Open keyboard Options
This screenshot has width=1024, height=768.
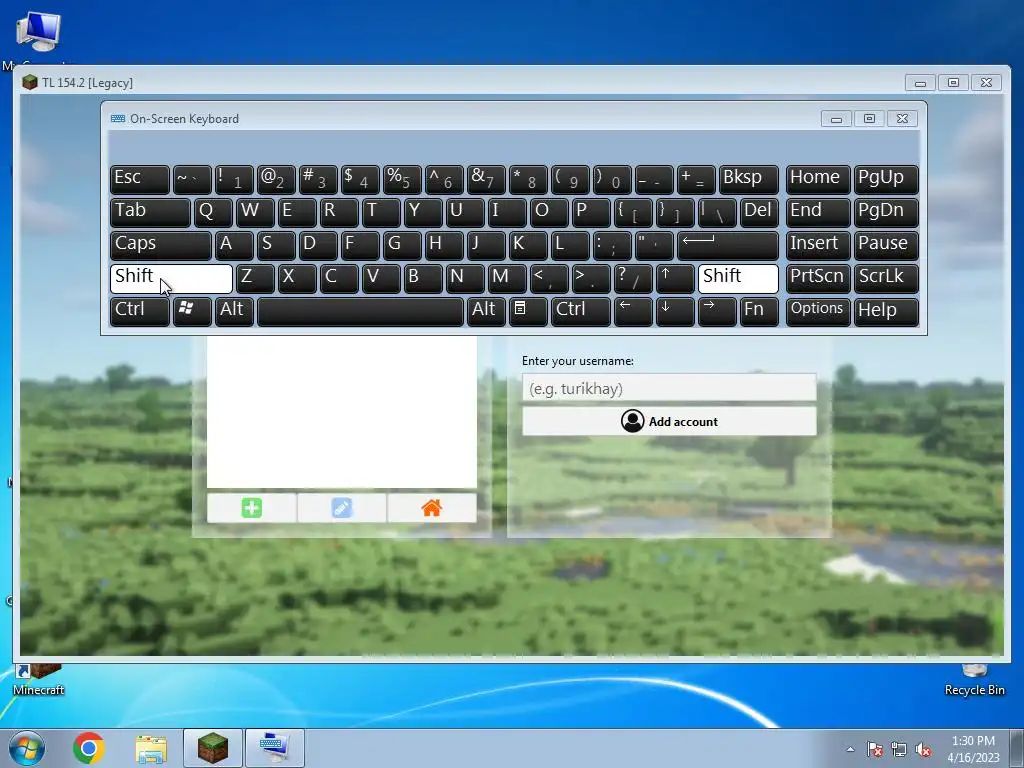point(818,312)
